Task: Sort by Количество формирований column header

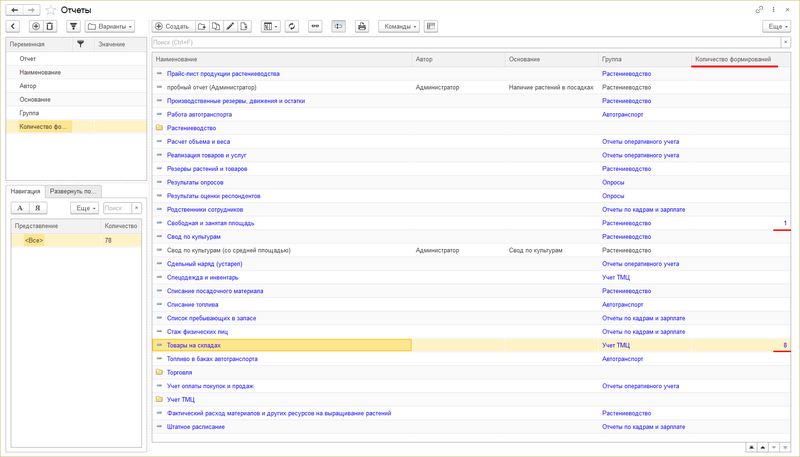Action: pos(741,59)
